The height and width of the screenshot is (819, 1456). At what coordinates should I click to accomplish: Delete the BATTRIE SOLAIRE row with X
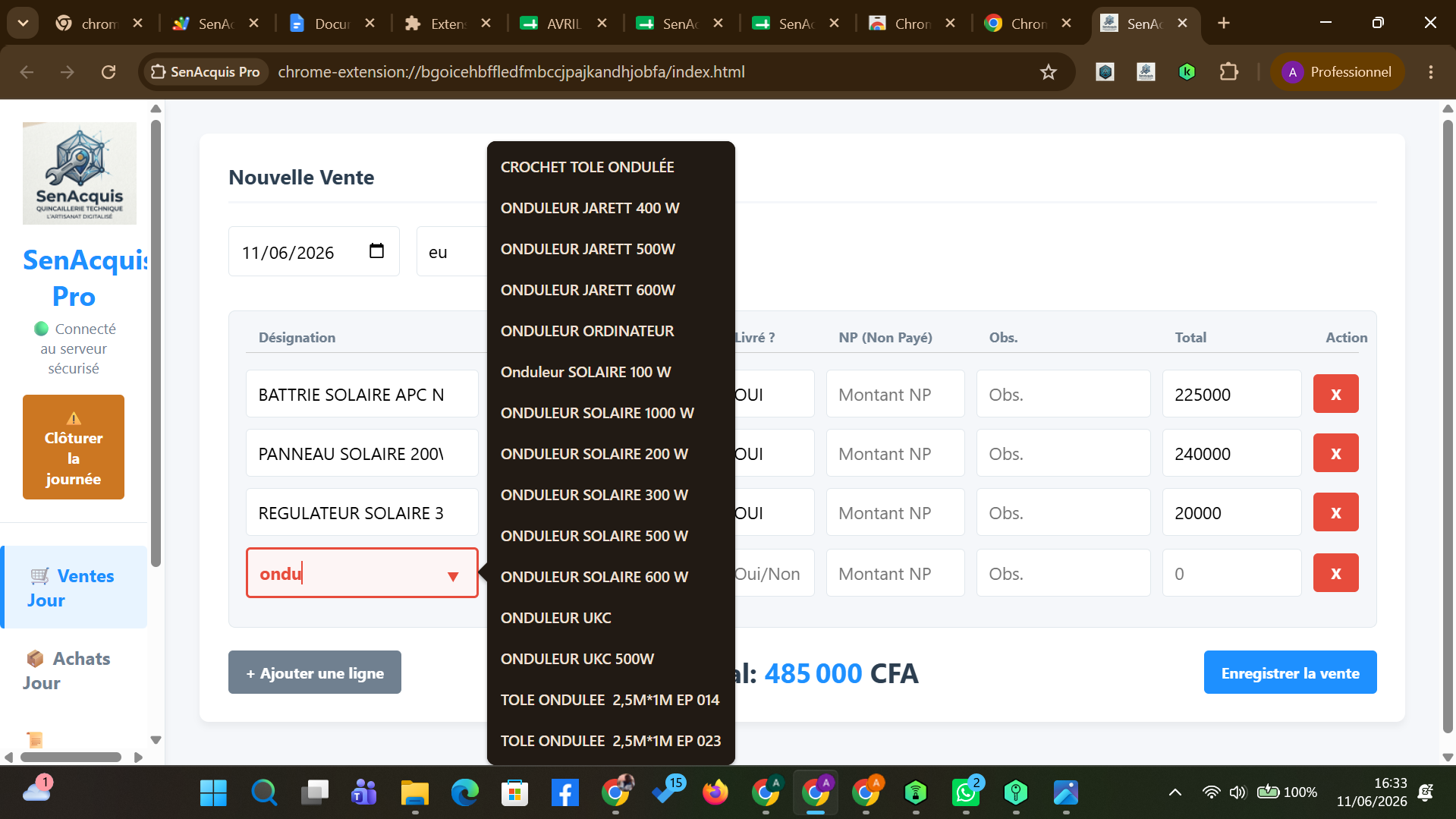(1335, 394)
